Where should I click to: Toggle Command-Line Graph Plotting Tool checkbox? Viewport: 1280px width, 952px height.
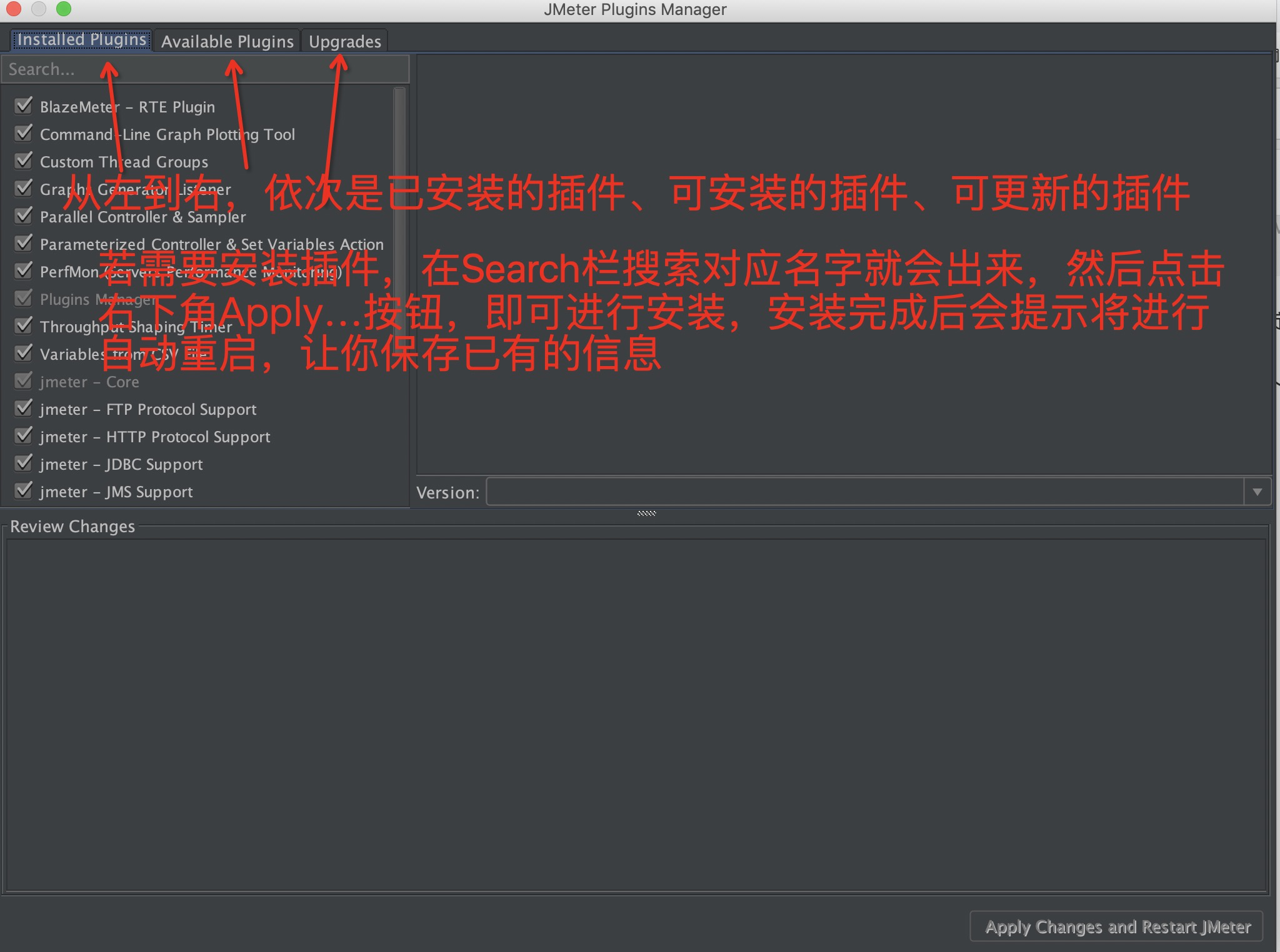(x=24, y=133)
